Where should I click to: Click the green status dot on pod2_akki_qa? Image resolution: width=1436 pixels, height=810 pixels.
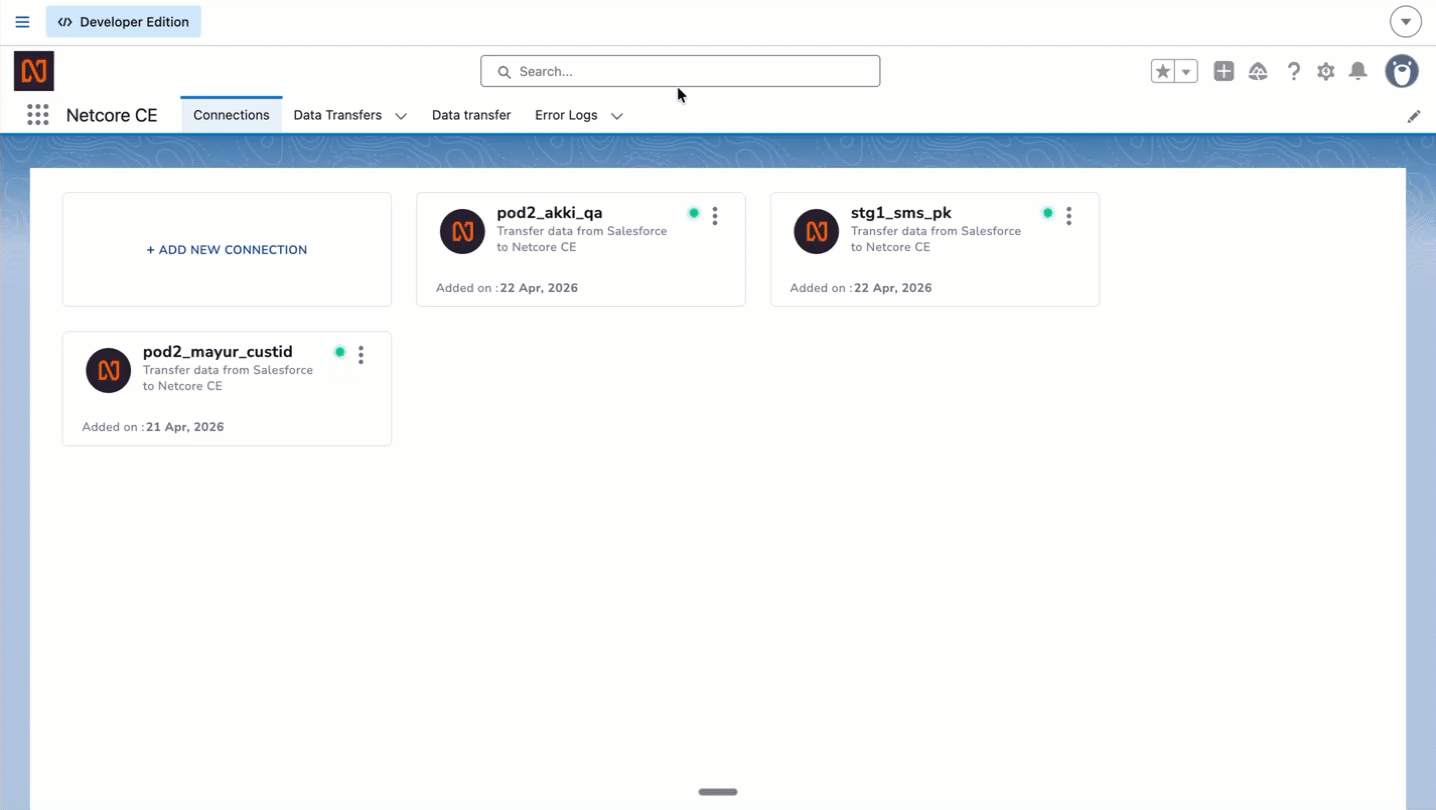click(x=694, y=213)
